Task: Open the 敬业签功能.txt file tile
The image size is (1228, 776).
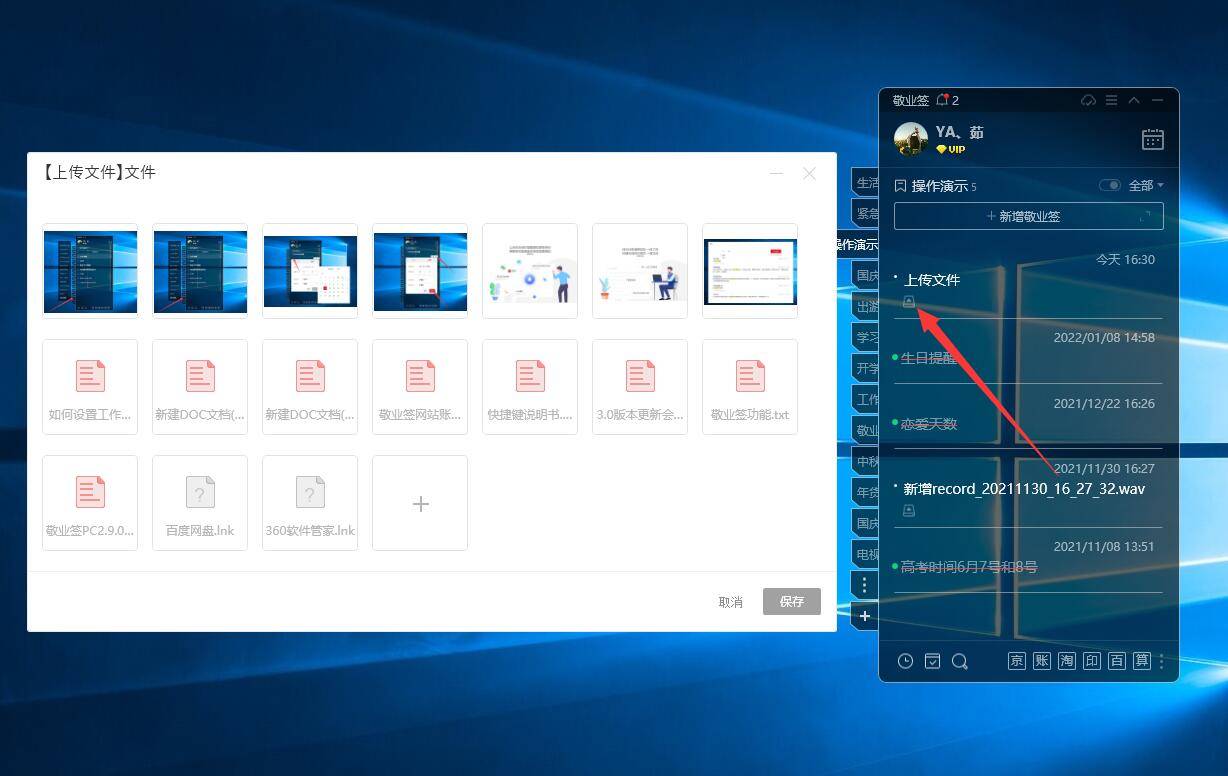Action: pyautogui.click(x=750, y=387)
